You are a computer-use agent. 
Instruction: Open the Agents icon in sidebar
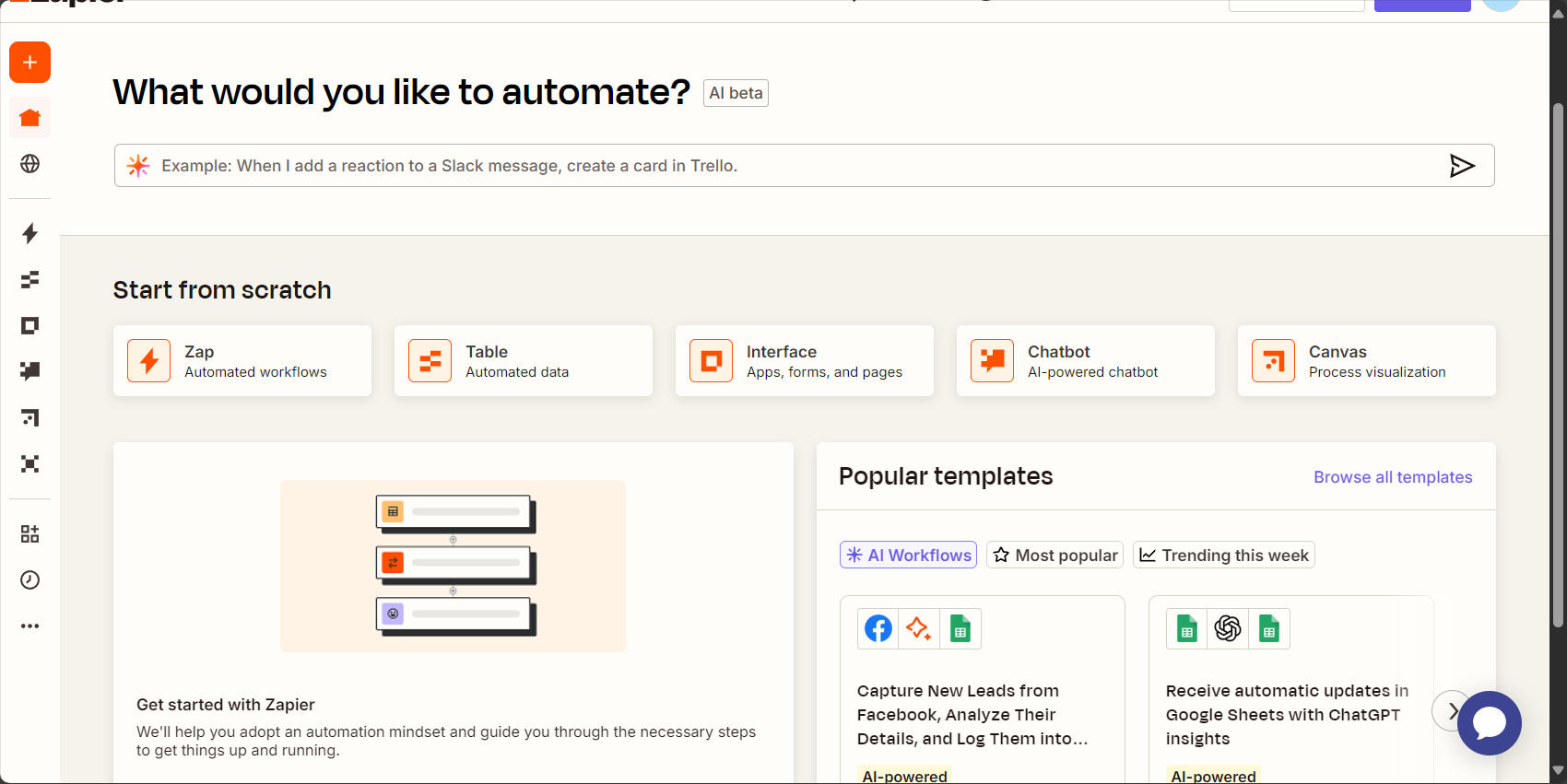tap(29, 463)
